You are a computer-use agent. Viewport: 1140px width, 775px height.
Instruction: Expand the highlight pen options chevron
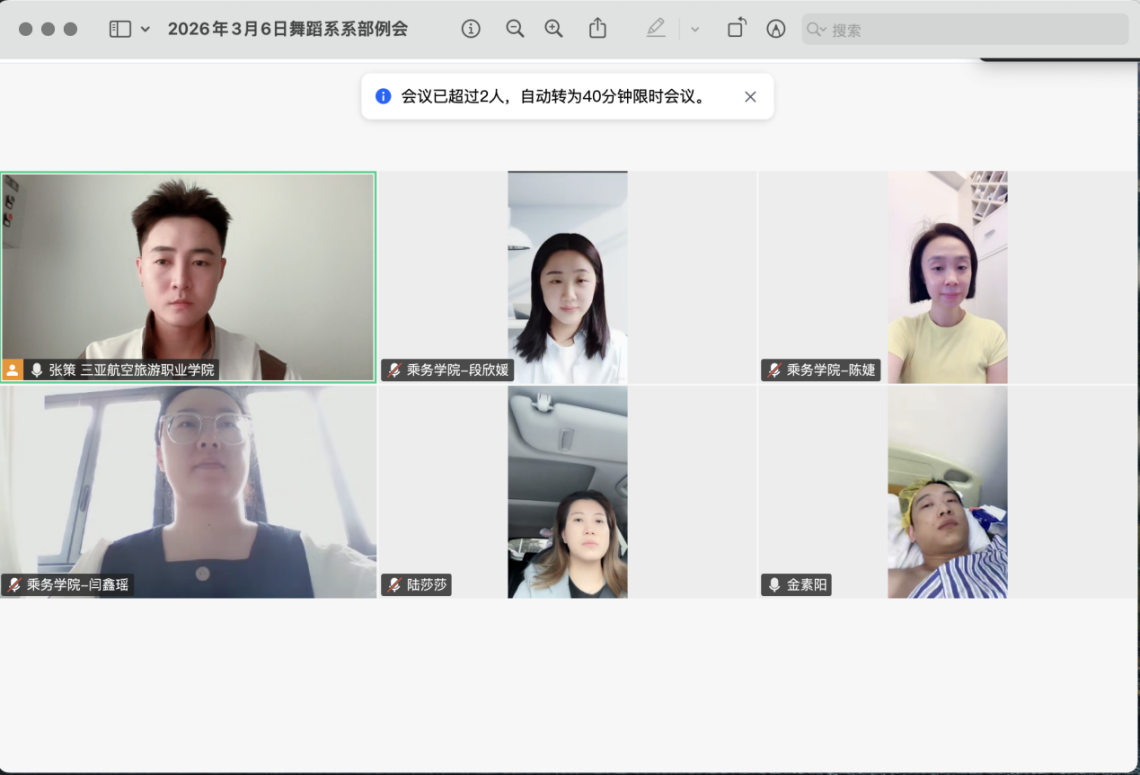[x=695, y=29]
